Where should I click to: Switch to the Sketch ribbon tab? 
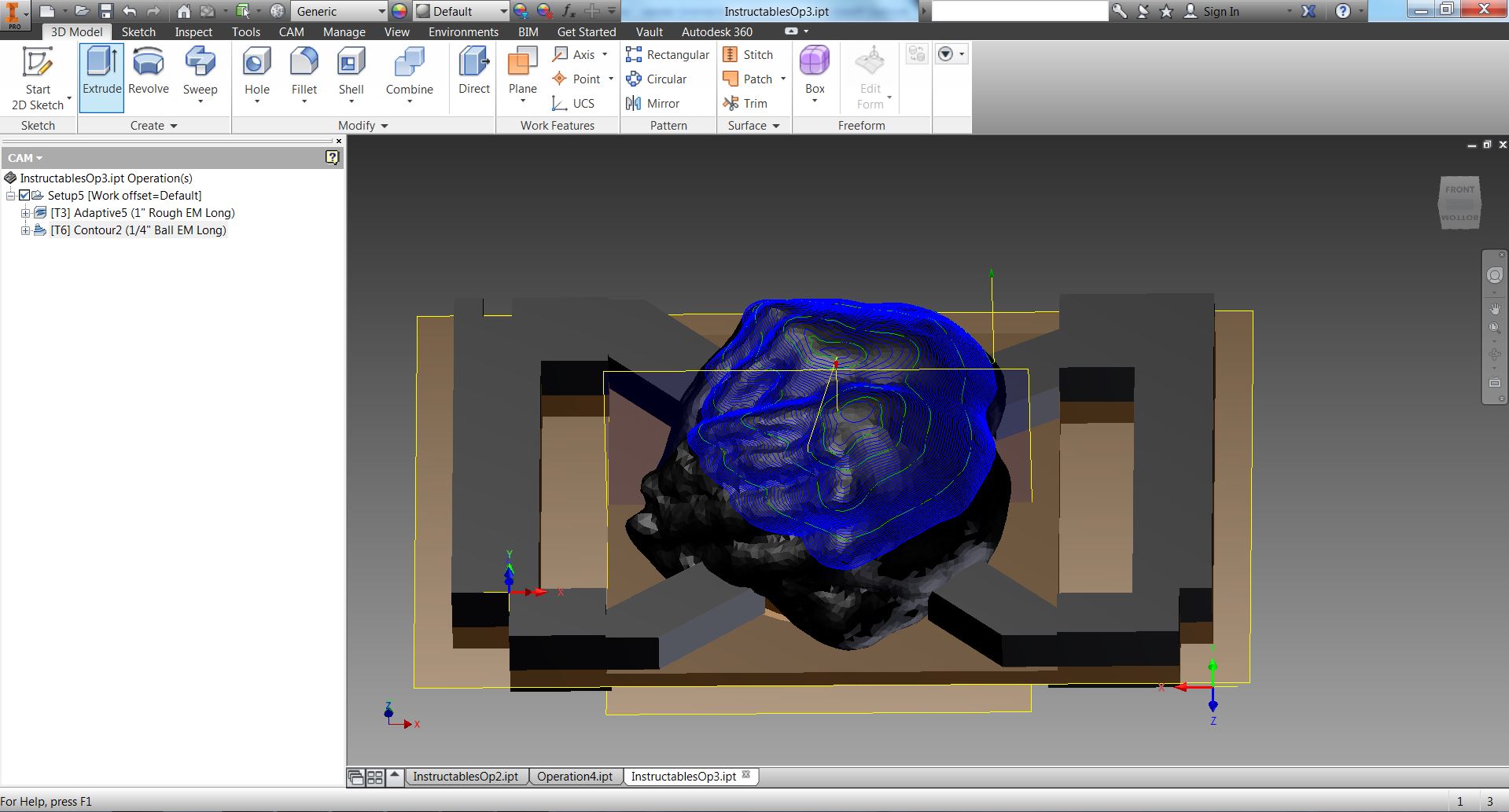pos(138,31)
